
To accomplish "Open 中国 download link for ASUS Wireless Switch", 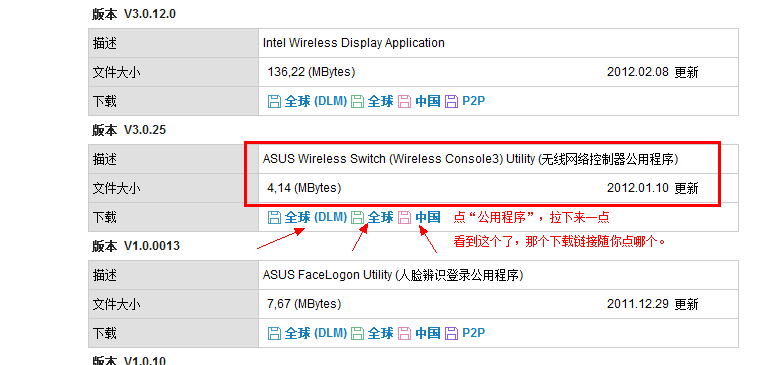I will point(428,217).
